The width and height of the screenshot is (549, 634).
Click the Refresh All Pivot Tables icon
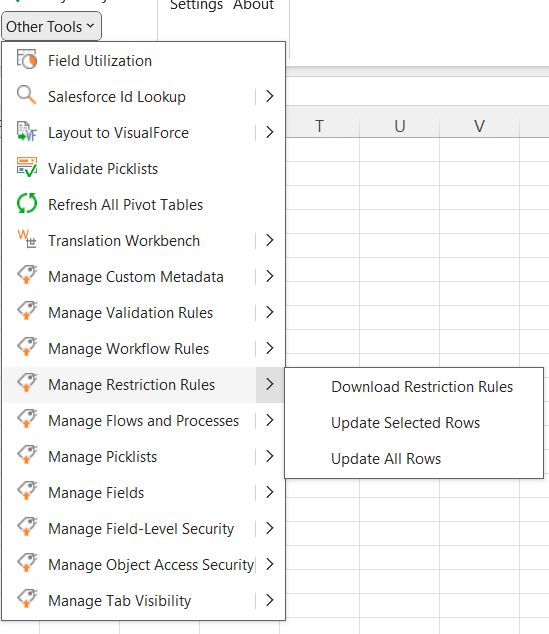click(x=27, y=204)
